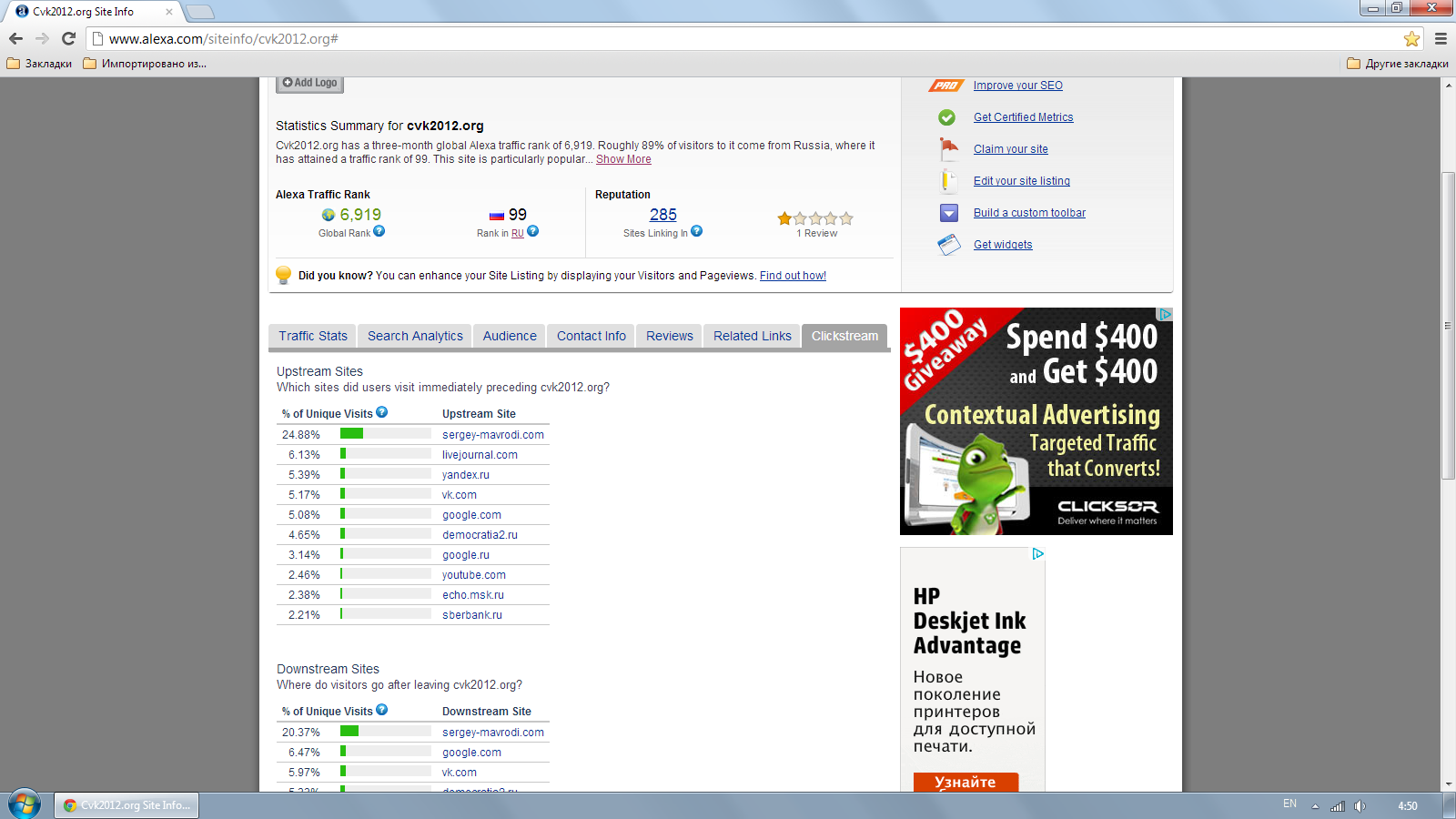The image size is (1456, 819).
Task: Open the Импортировано из... bookmarks folder
Action: pos(145,64)
